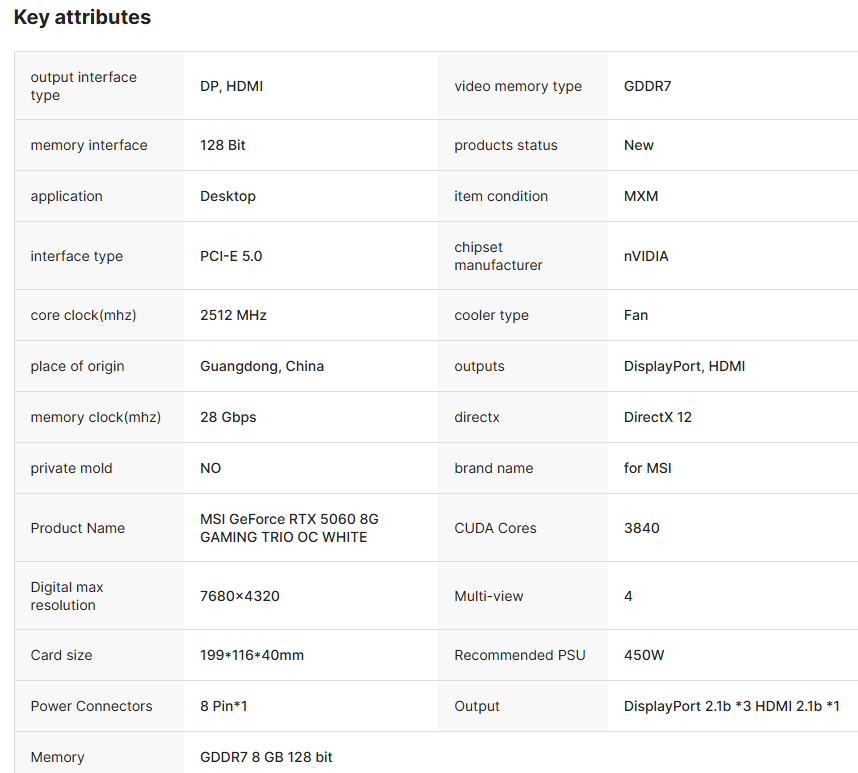The height and width of the screenshot is (773, 858).
Task: Select the 'GDDR7' video memory type value
Action: pos(647,86)
